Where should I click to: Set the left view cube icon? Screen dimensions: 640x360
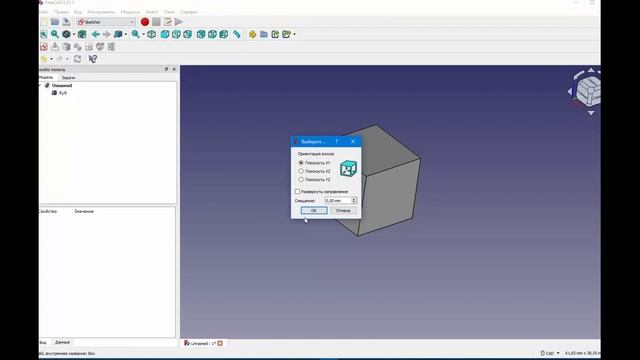(x=224, y=34)
